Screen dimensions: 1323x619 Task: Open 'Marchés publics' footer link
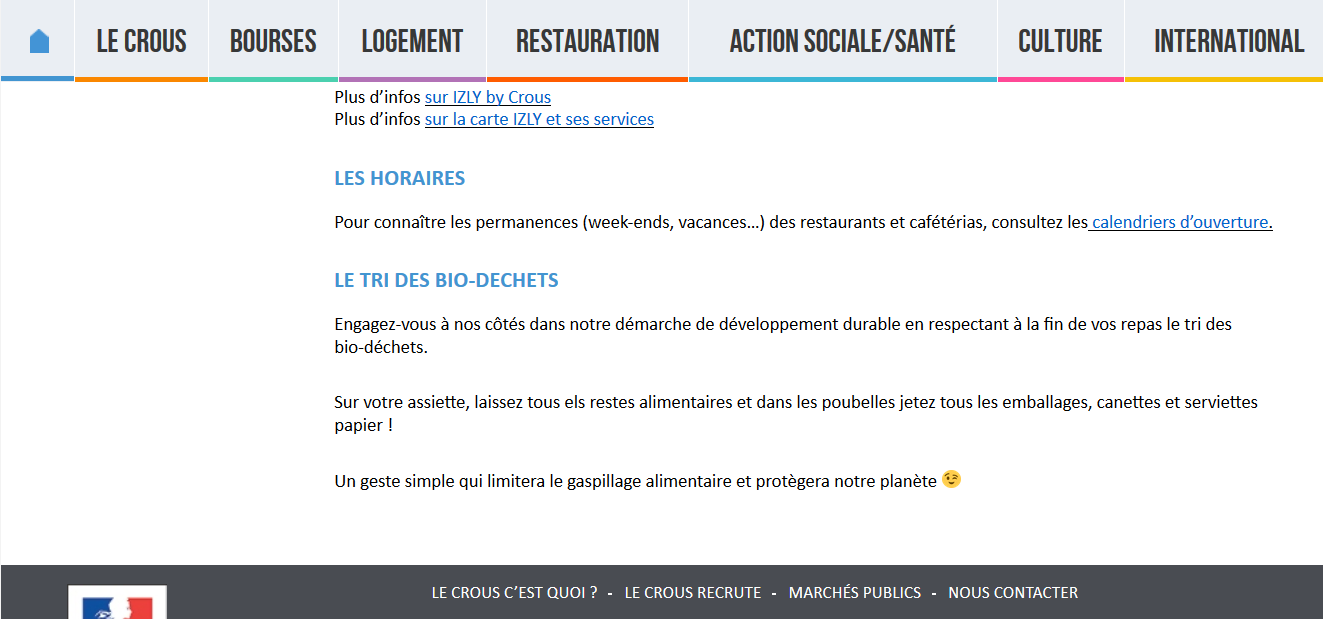(x=854, y=593)
